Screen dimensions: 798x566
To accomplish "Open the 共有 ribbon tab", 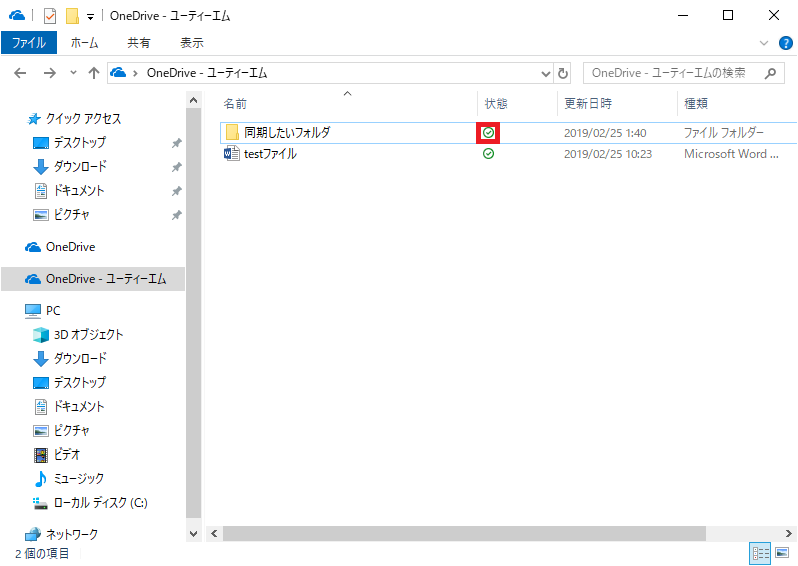I will pyautogui.click(x=138, y=43).
